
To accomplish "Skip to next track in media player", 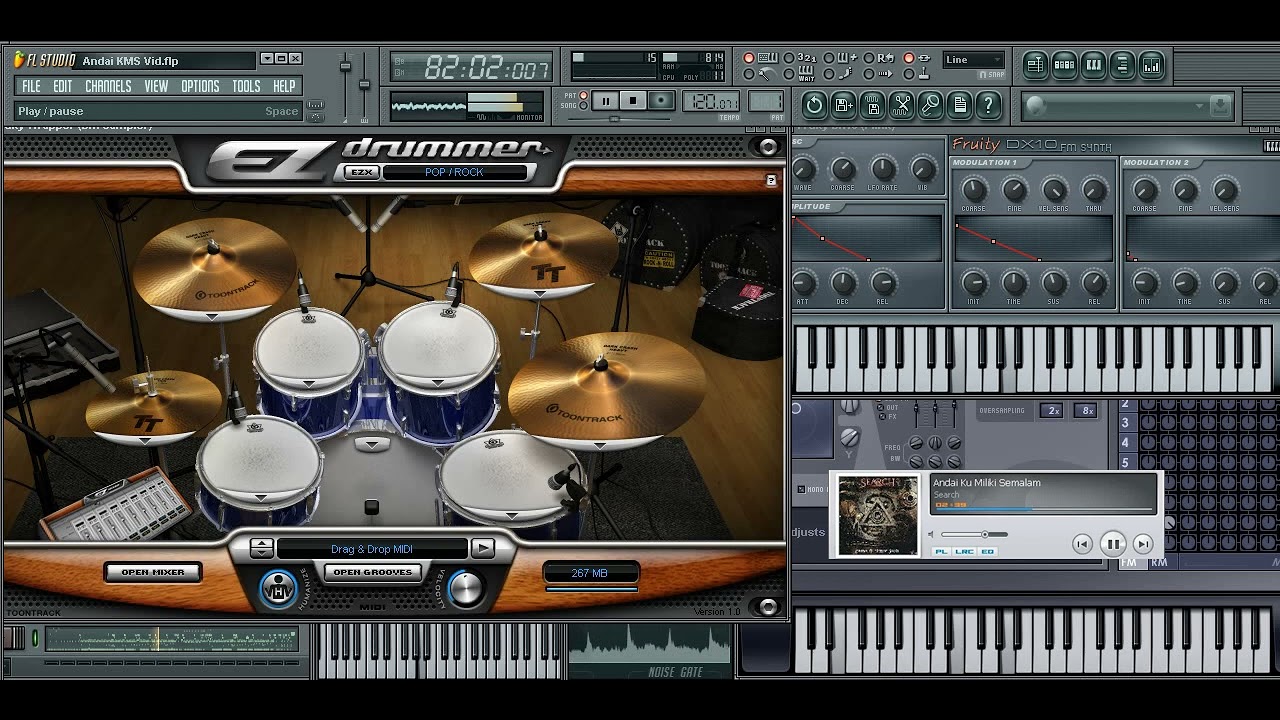I will pos(1143,544).
